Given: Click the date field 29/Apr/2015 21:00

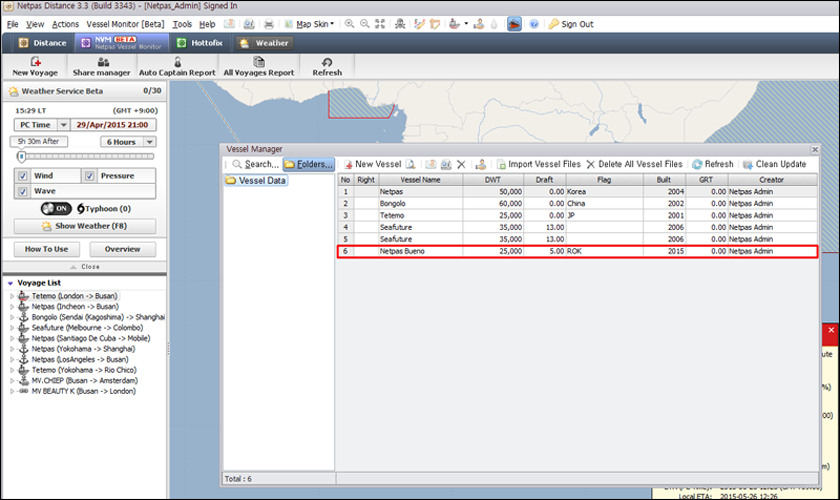Looking at the screenshot, I should [112, 125].
